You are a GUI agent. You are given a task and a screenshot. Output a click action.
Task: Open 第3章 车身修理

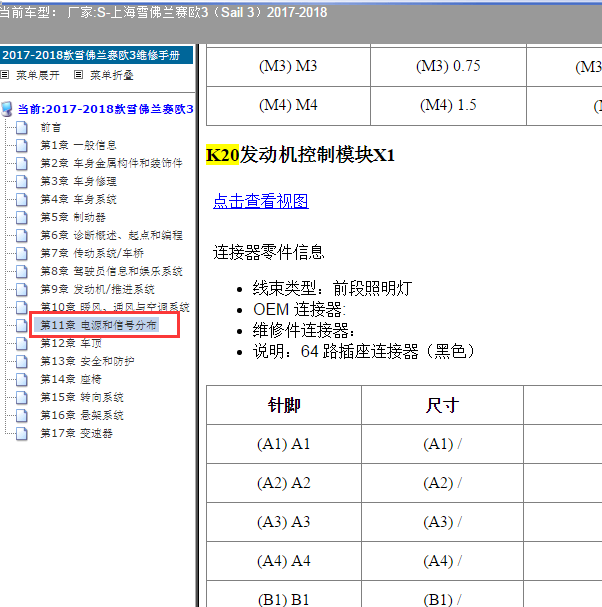click(79, 181)
